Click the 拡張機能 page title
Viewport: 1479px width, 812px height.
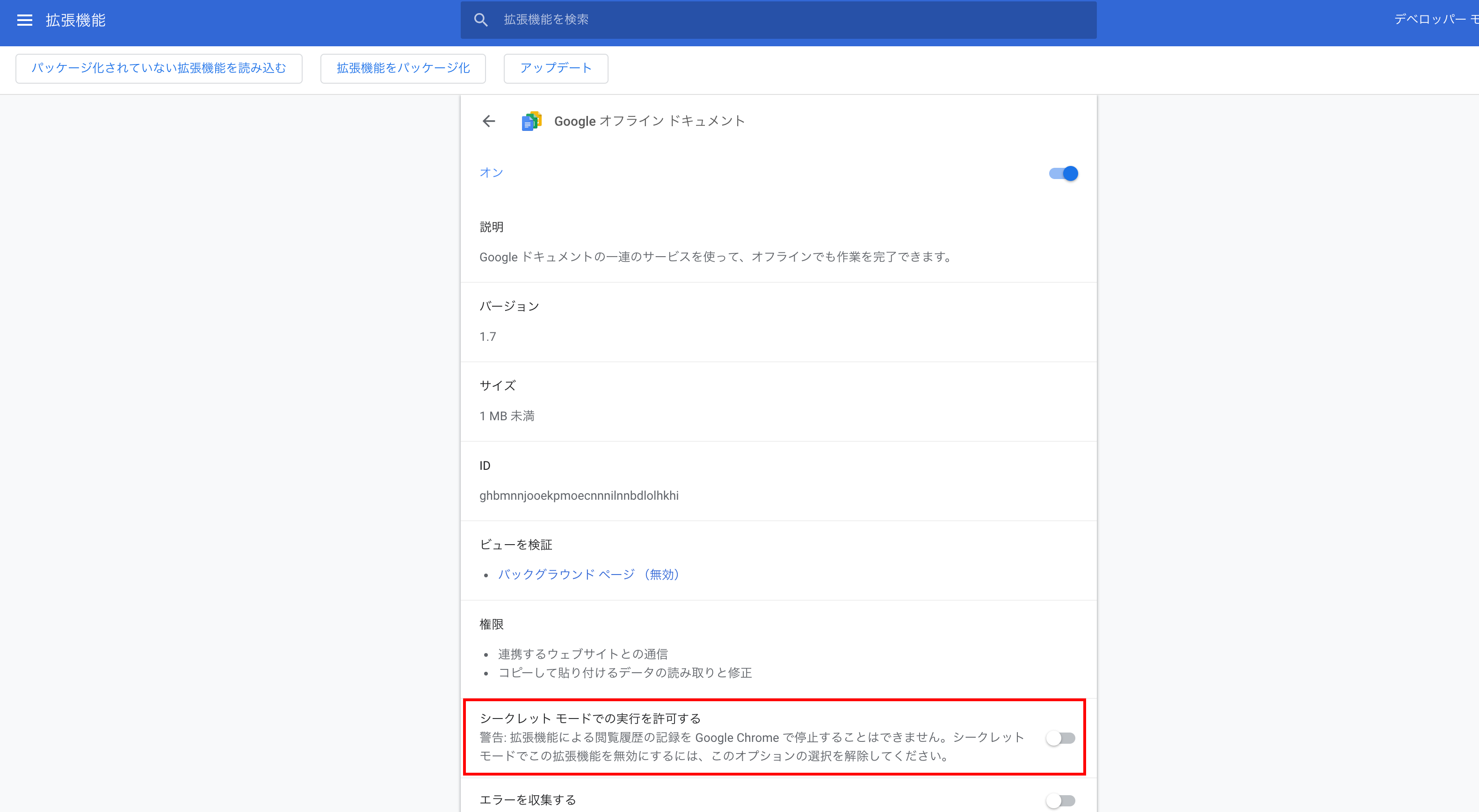tap(76, 21)
